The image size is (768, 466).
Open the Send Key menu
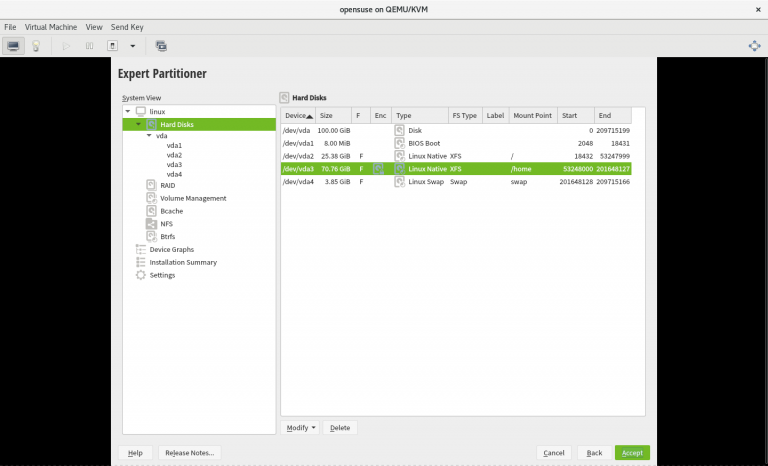(x=127, y=27)
